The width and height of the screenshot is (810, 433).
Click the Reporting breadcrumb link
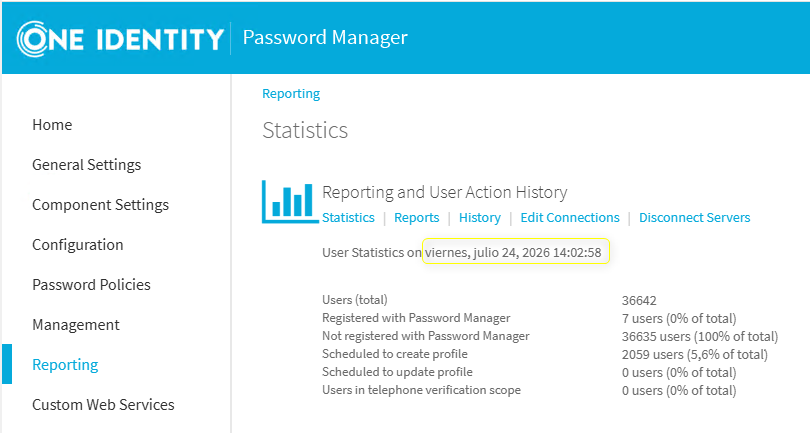pyautogui.click(x=291, y=94)
